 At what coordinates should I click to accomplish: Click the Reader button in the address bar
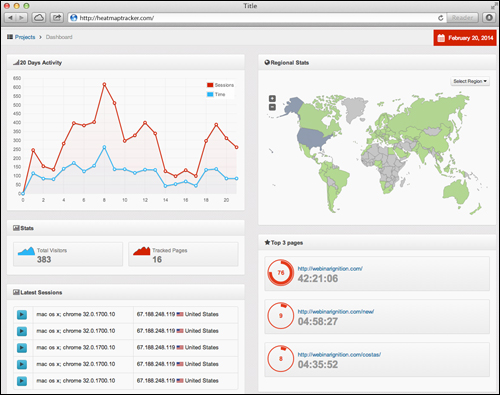[x=462, y=18]
